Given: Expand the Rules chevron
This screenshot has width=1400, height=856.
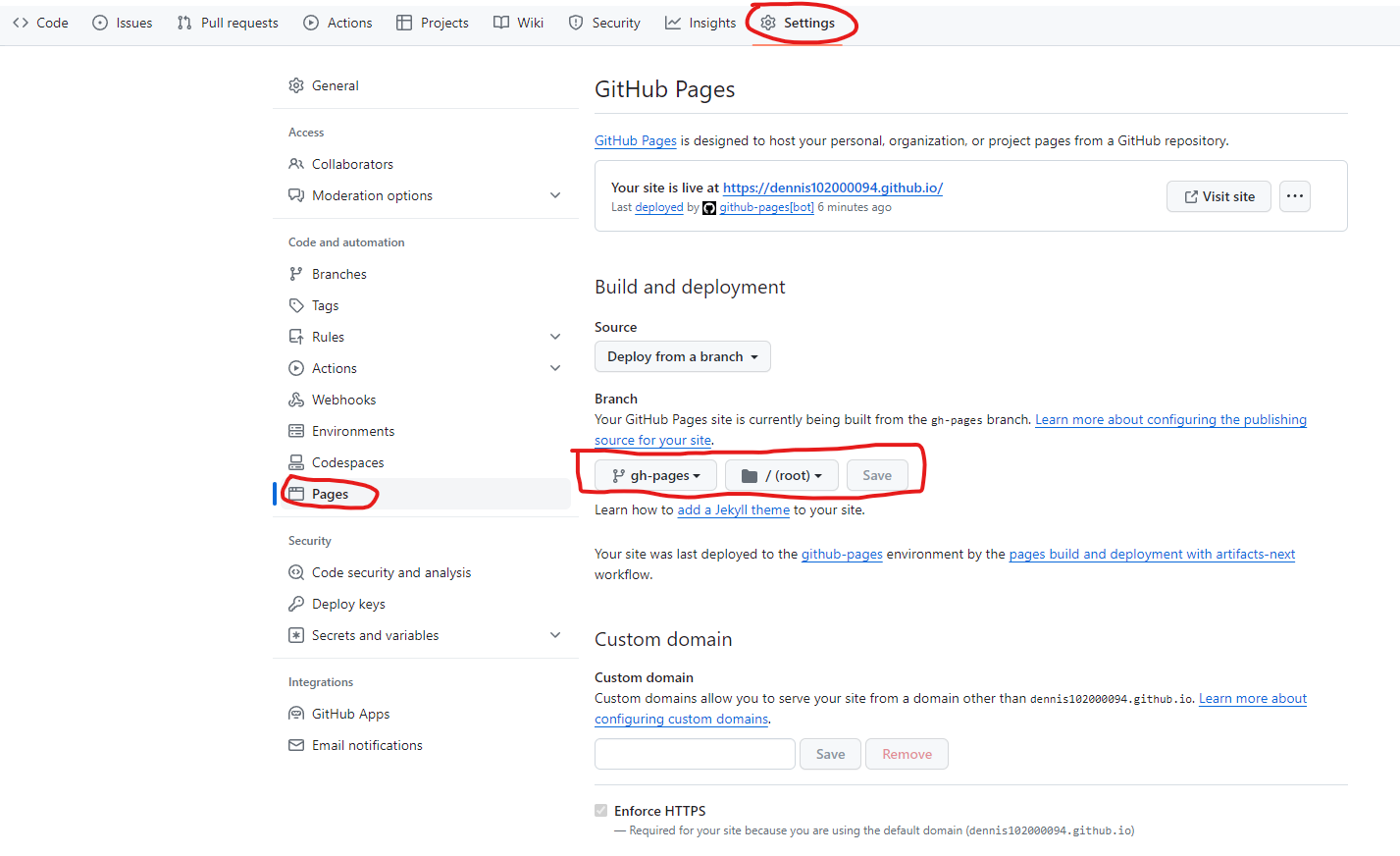Looking at the screenshot, I should (555, 337).
